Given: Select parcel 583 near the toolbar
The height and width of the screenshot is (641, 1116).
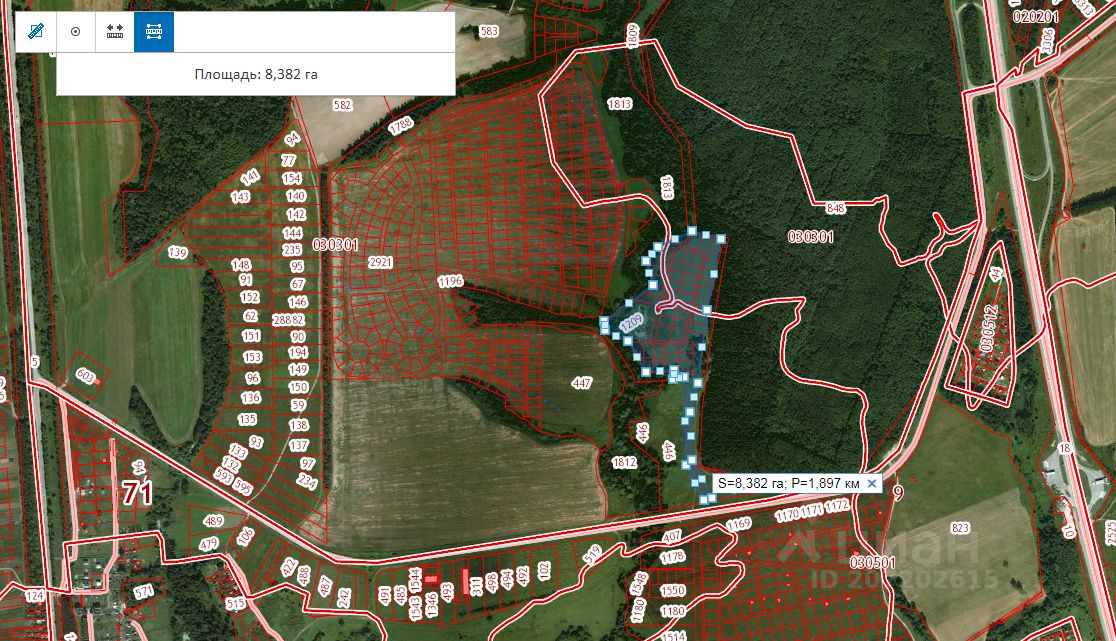Looking at the screenshot, I should 489,31.
